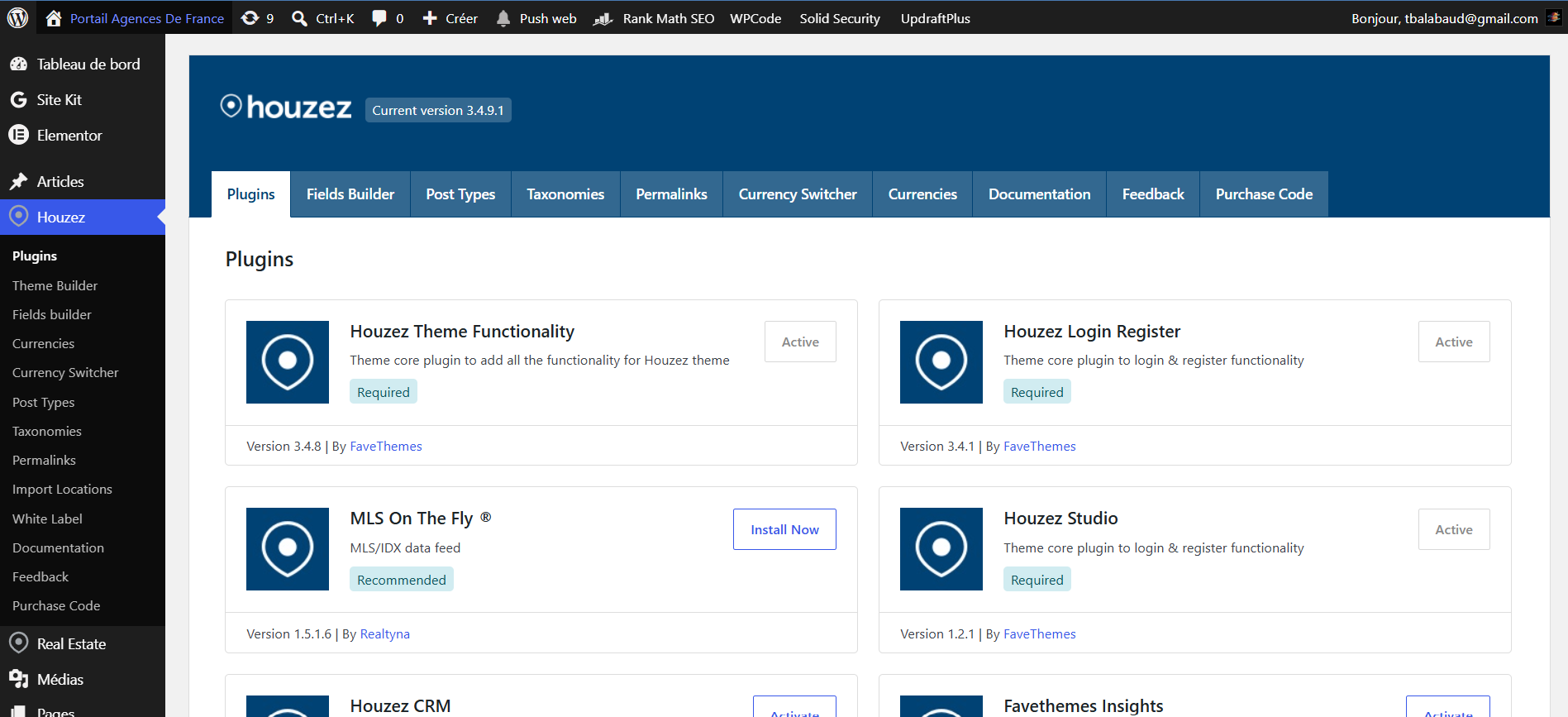The image size is (1568, 717).
Task: Click the Rank Math SEO chart icon
Action: (x=603, y=18)
